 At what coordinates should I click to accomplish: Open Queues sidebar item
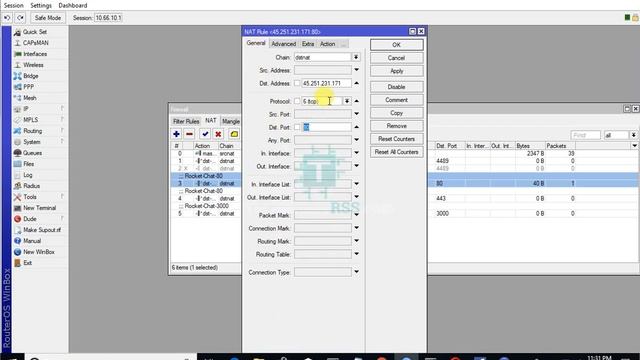click(x=32, y=153)
